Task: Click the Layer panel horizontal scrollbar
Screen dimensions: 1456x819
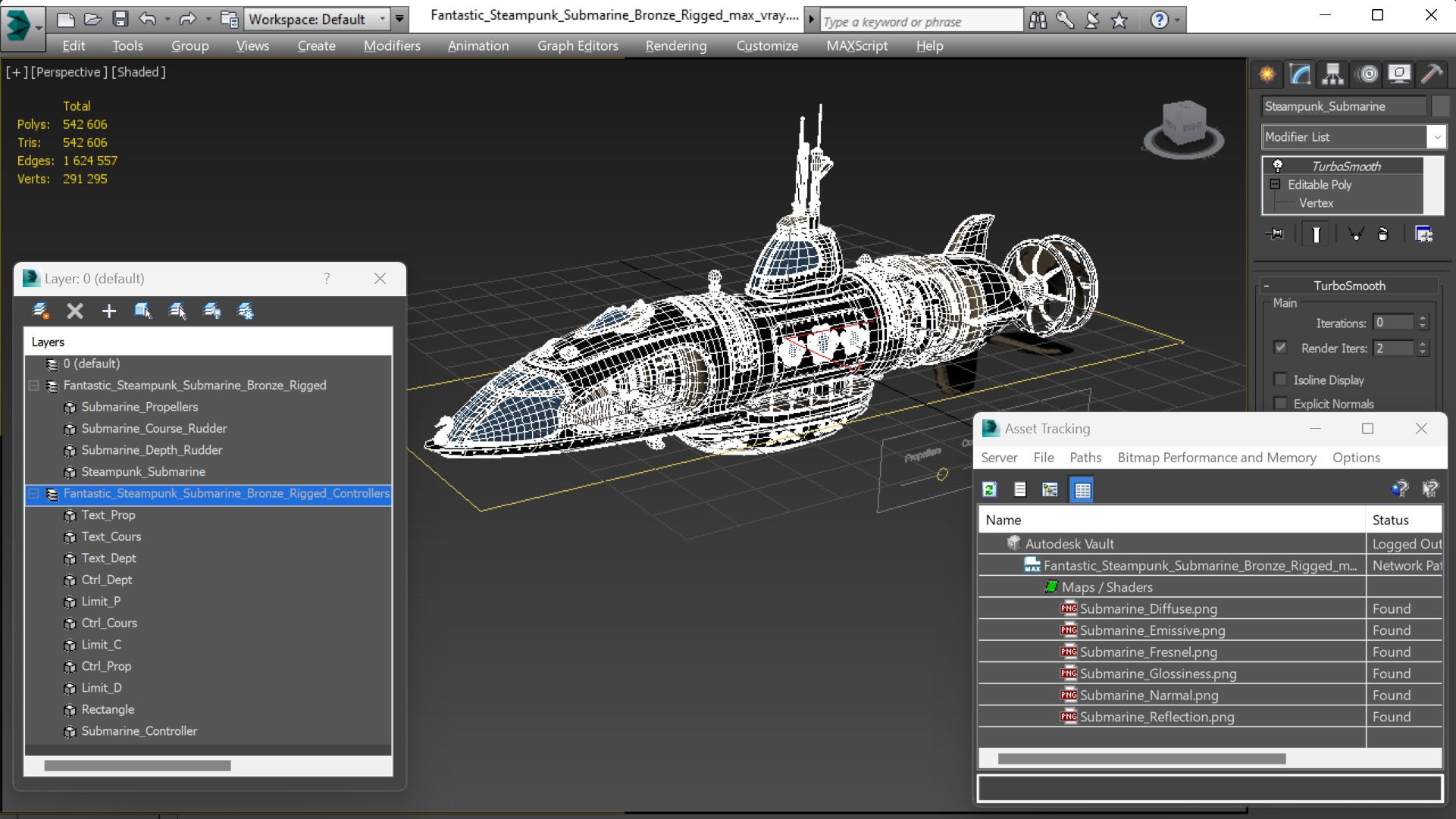Action: point(137,766)
